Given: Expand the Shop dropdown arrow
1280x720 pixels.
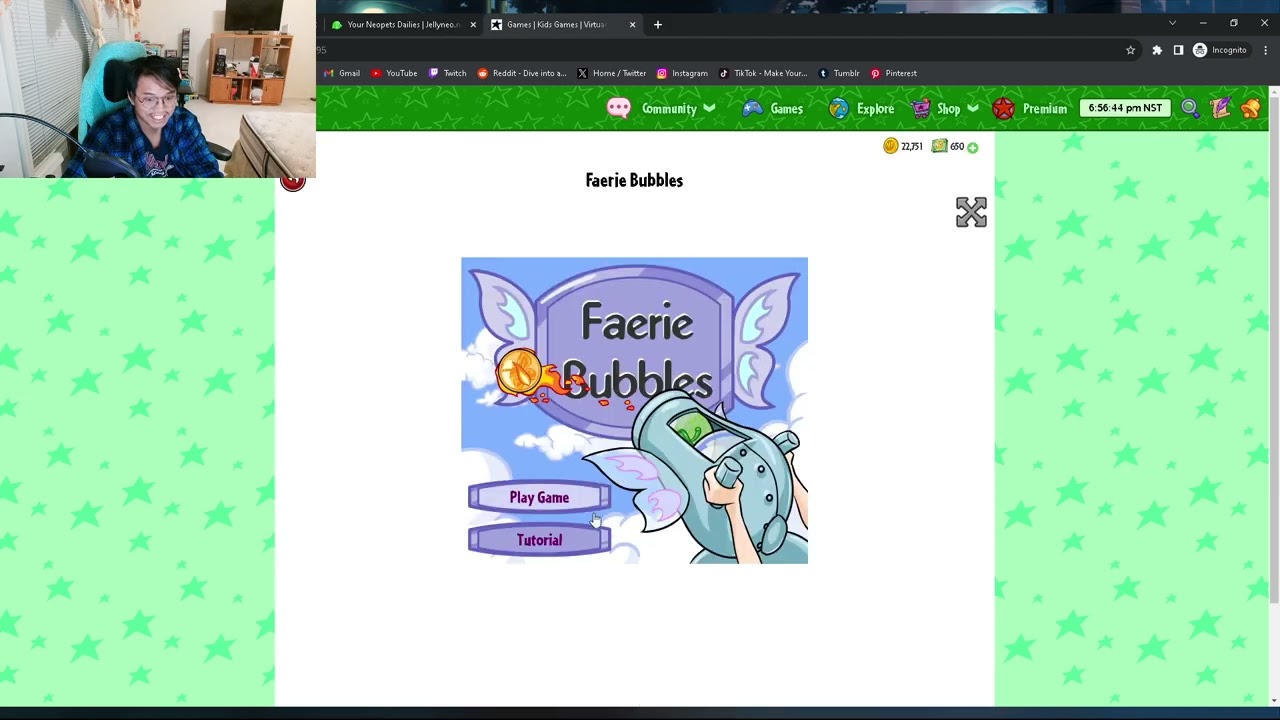Looking at the screenshot, I should (973, 108).
